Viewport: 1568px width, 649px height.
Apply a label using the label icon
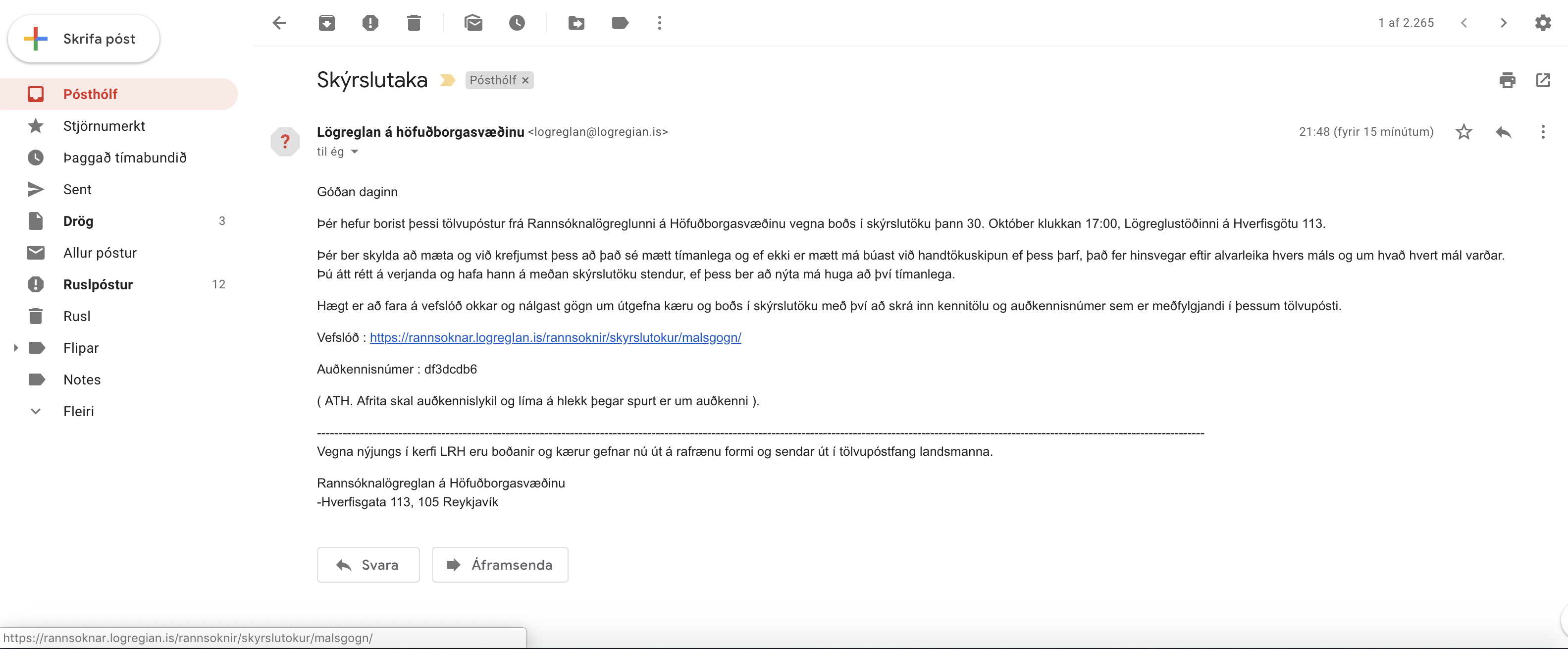point(619,22)
